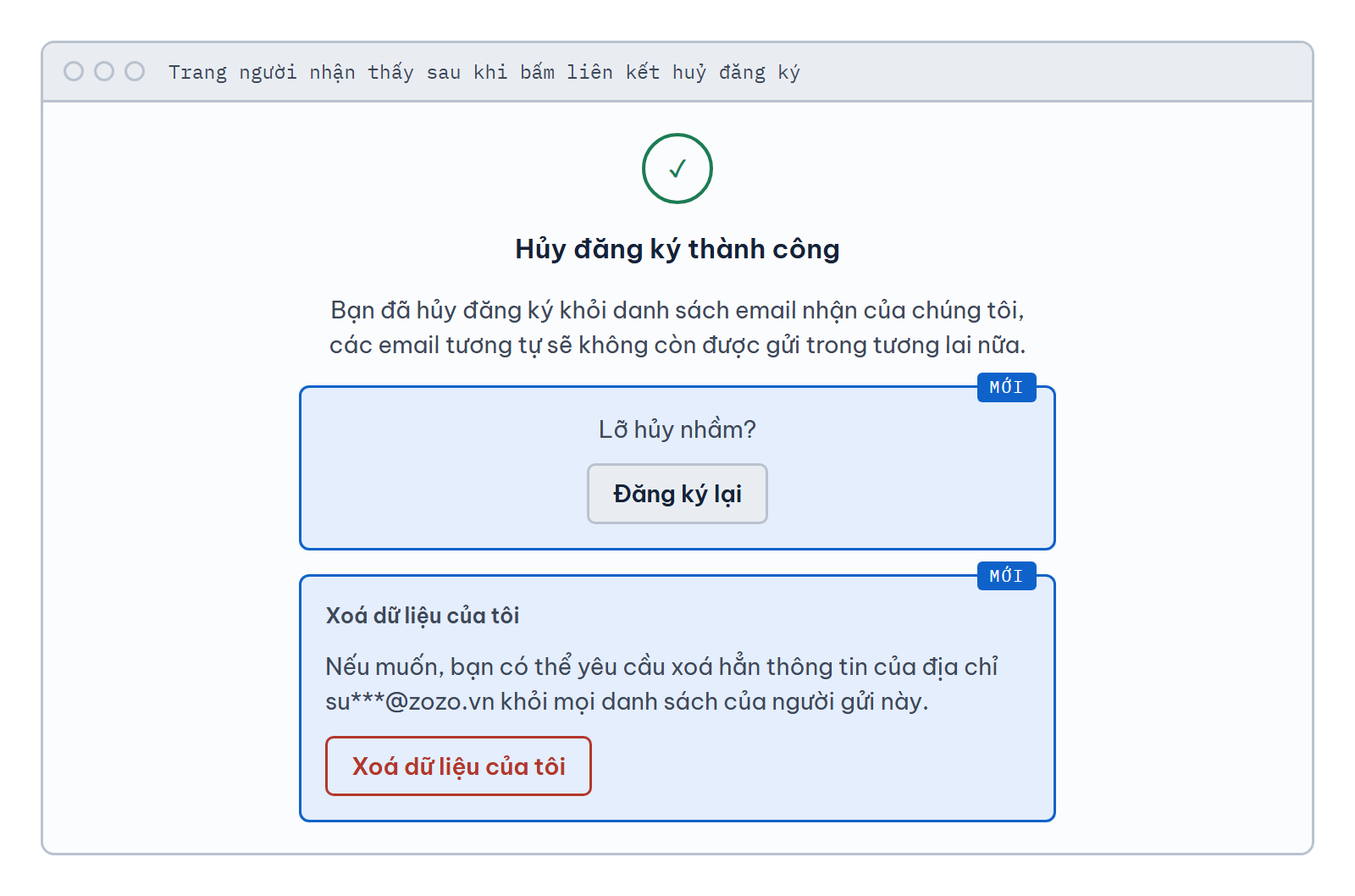Image resolution: width=1355 pixels, height=896 pixels.
Task: Click the masked email 'su***@zozo.vn' text
Action: coord(410,702)
